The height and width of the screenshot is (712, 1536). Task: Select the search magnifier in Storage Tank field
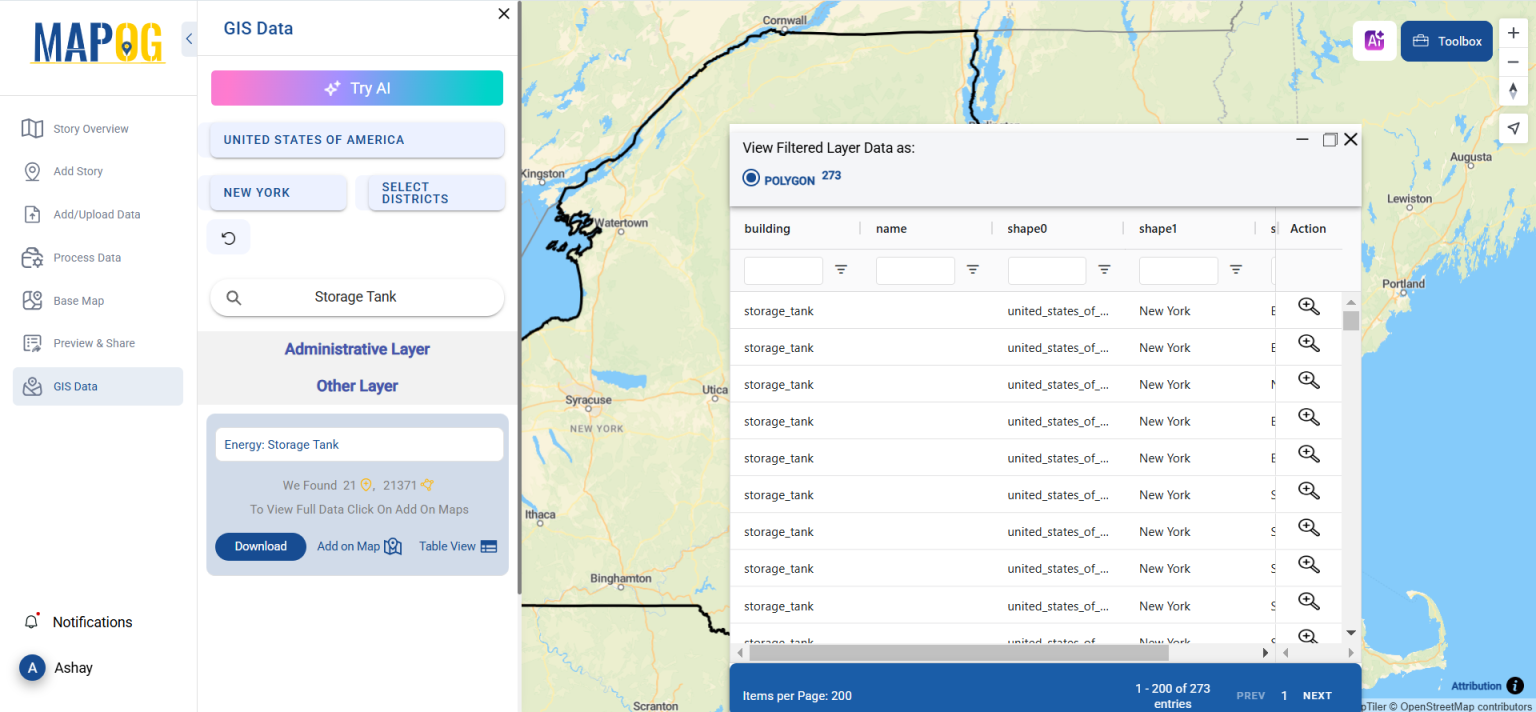click(x=233, y=297)
